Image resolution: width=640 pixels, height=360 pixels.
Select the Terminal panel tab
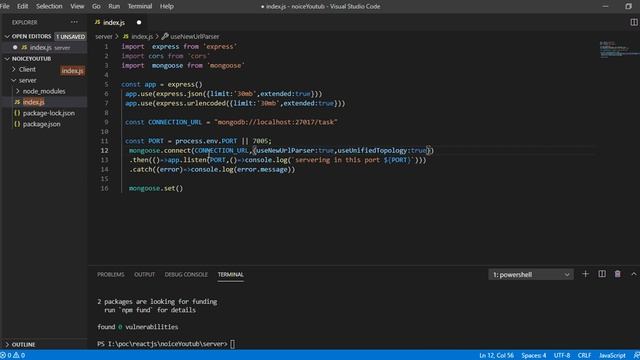coord(231,275)
